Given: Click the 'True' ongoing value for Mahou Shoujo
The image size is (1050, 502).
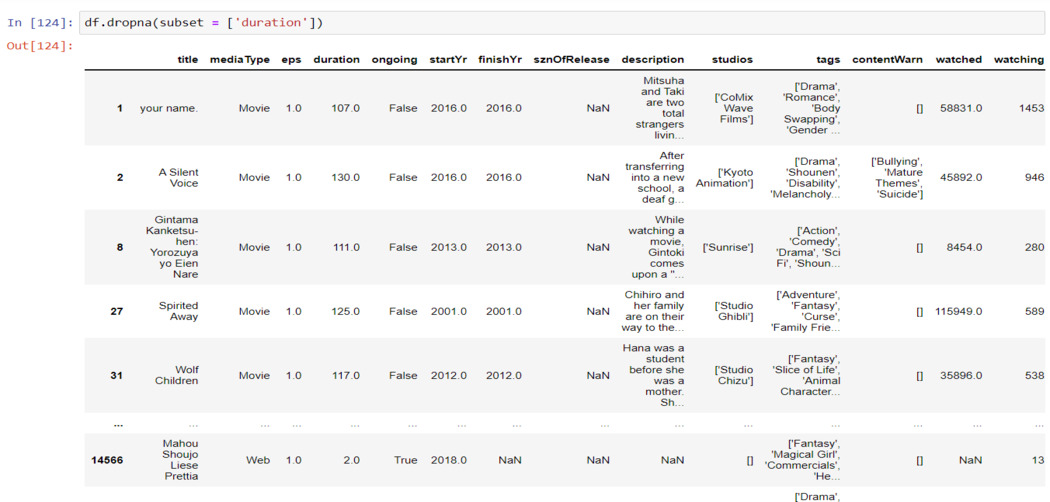Looking at the screenshot, I should [403, 460].
